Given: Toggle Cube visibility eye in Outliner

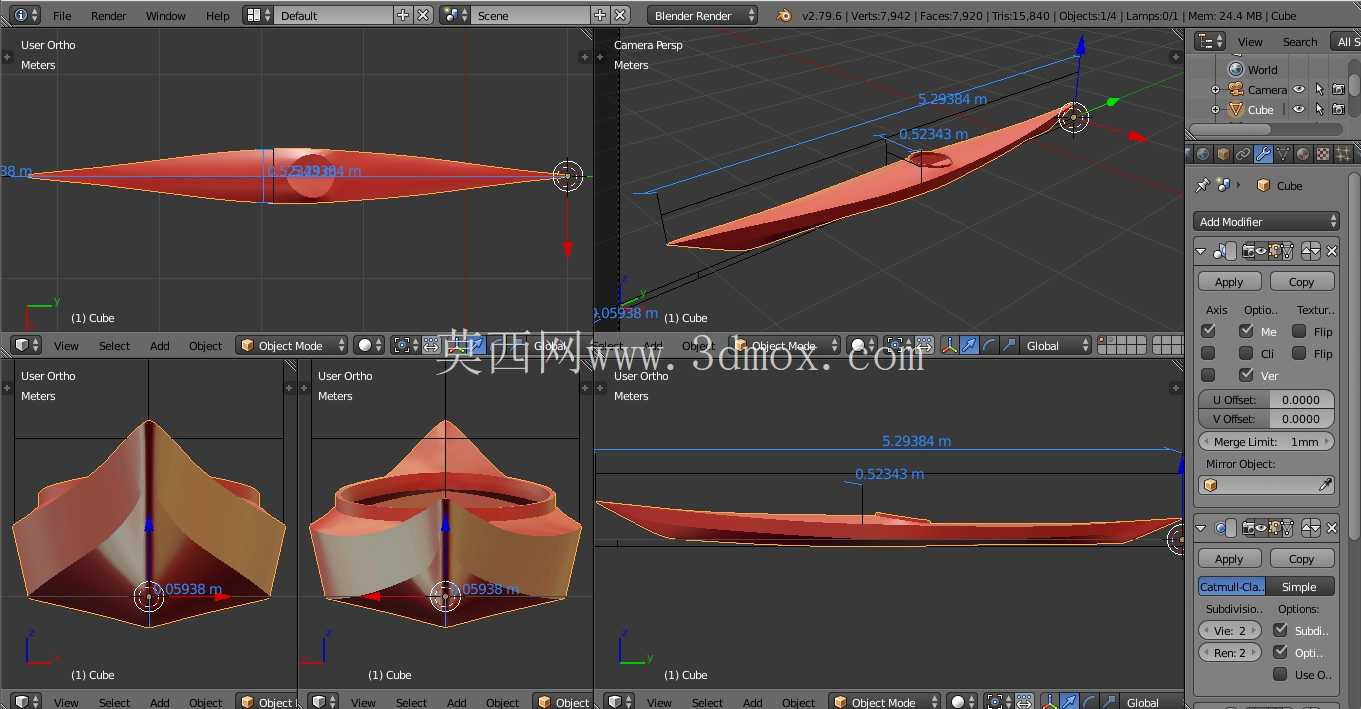Looking at the screenshot, I should (1299, 110).
